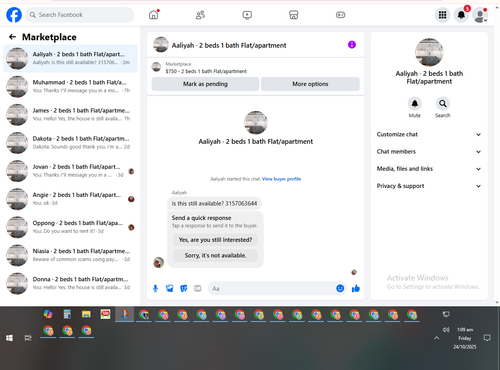Screen dimensions: 500x370
Task: Open the Niasia conversation
Action: click(70, 255)
